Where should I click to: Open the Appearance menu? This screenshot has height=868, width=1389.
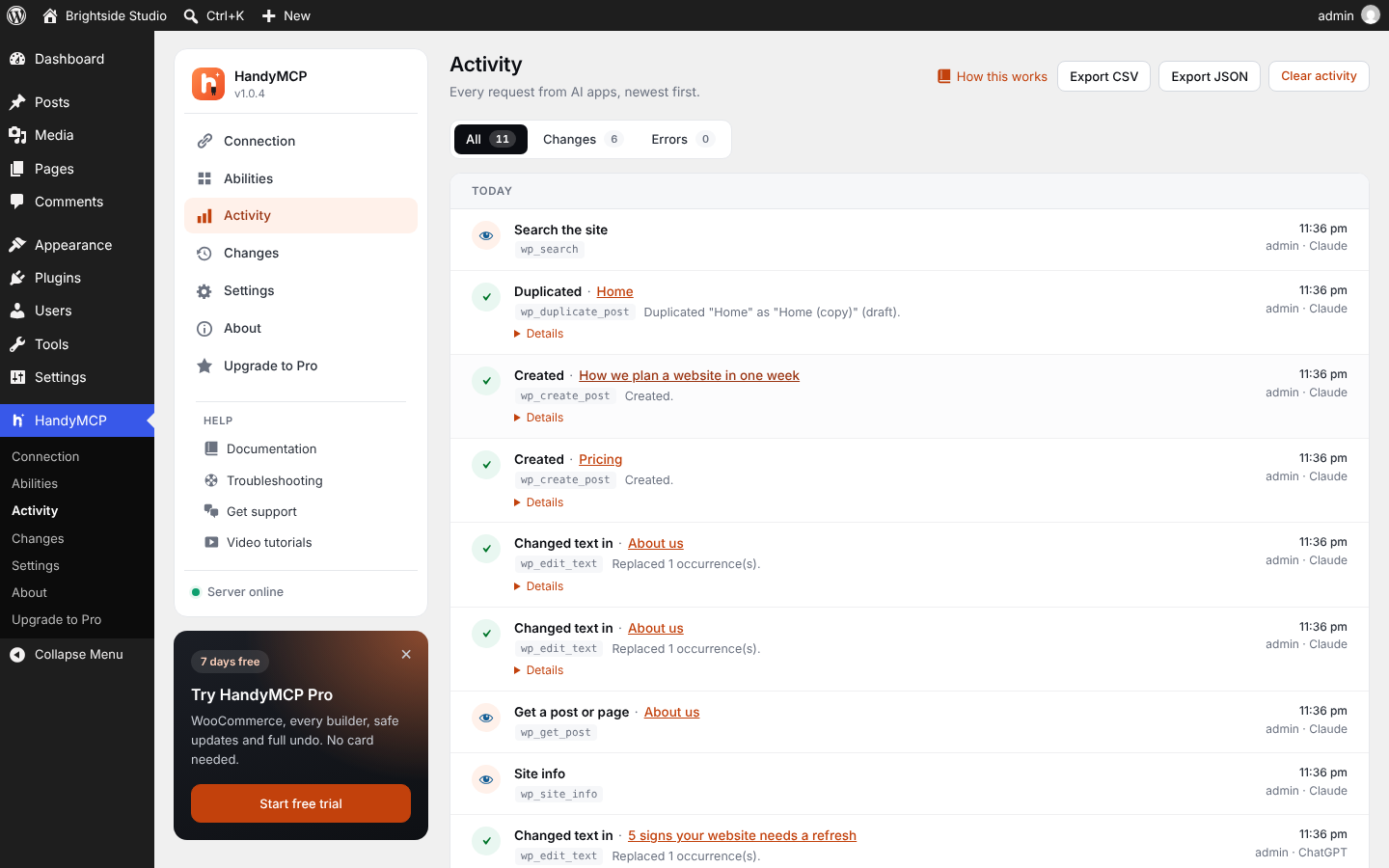[x=77, y=245]
